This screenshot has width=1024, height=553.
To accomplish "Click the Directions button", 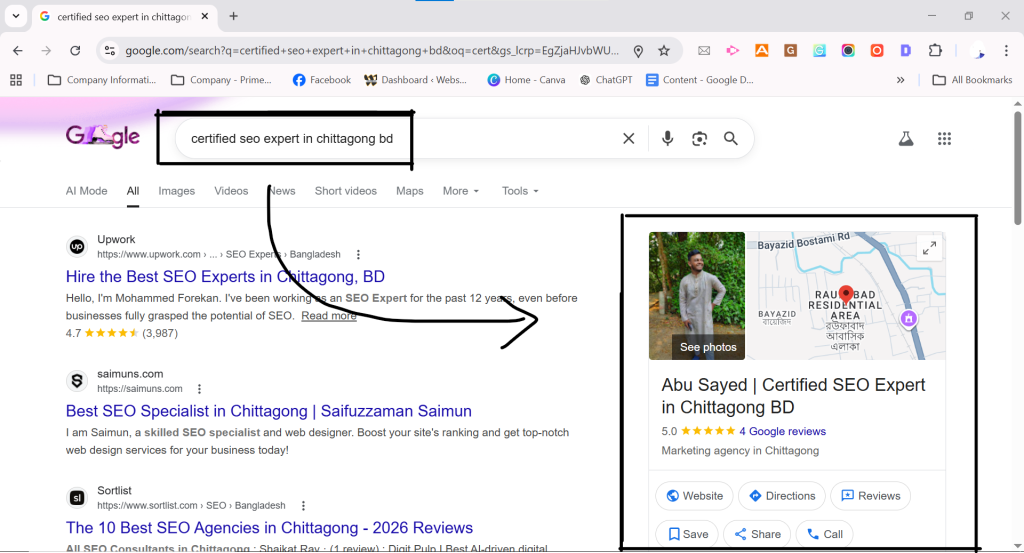I will point(782,496).
